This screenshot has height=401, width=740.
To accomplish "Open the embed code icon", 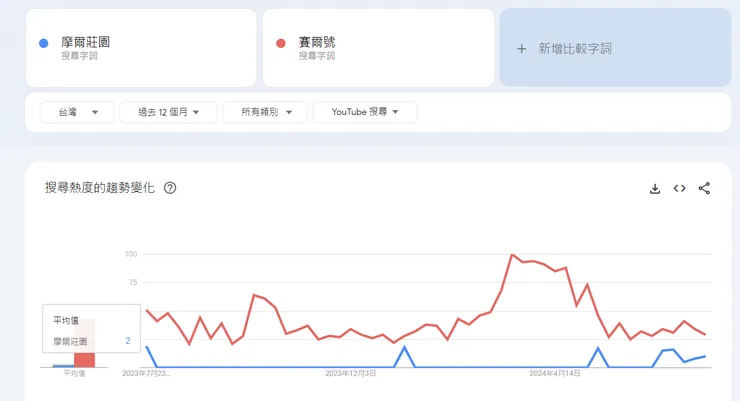I will (x=679, y=188).
